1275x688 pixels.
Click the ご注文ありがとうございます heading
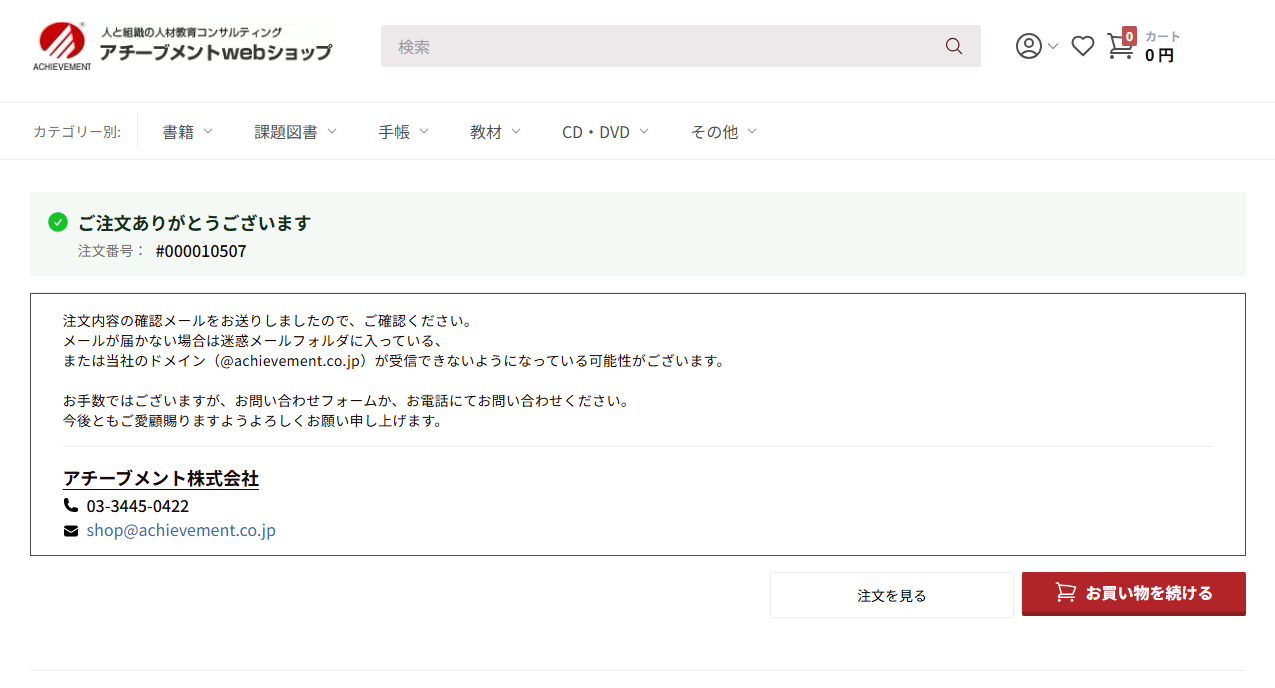pos(195,222)
